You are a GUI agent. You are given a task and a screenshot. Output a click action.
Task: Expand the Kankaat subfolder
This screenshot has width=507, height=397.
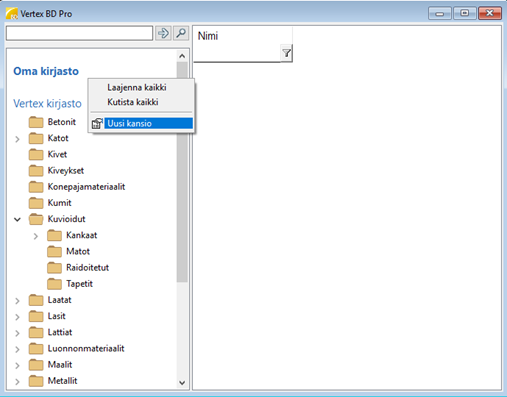click(x=36, y=236)
